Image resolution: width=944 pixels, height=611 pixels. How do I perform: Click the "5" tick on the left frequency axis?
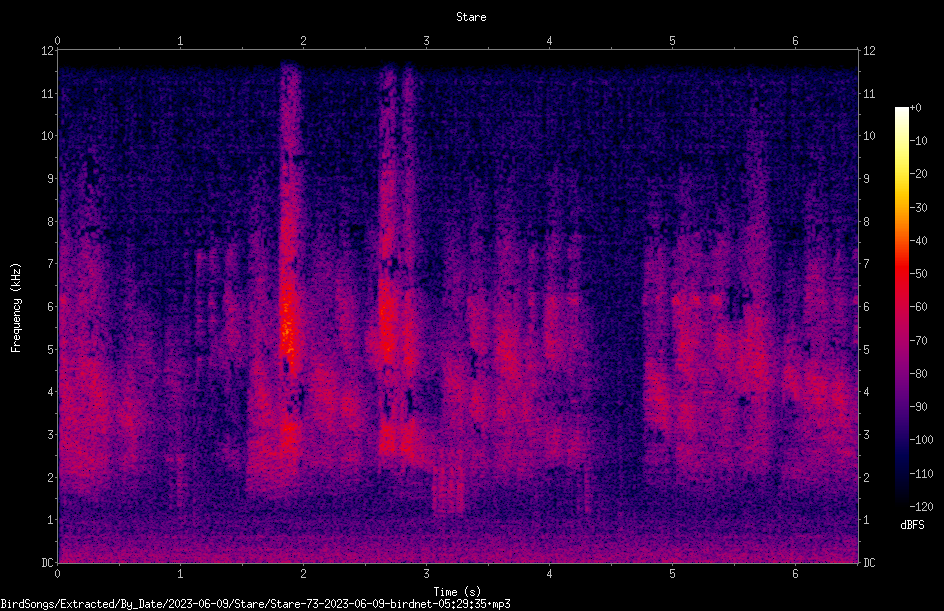pos(50,349)
